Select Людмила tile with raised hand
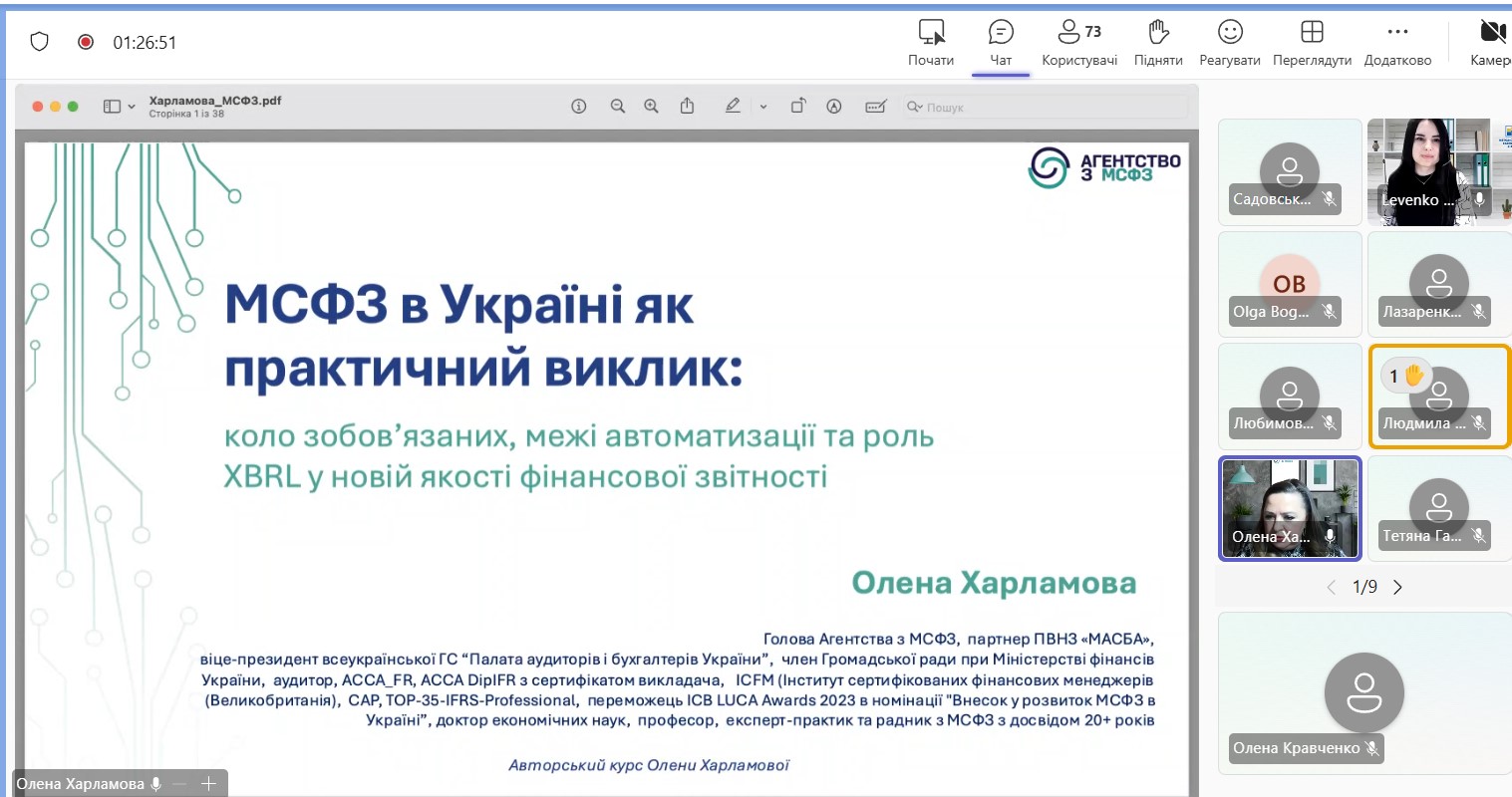The image size is (1512, 797). (1439, 397)
